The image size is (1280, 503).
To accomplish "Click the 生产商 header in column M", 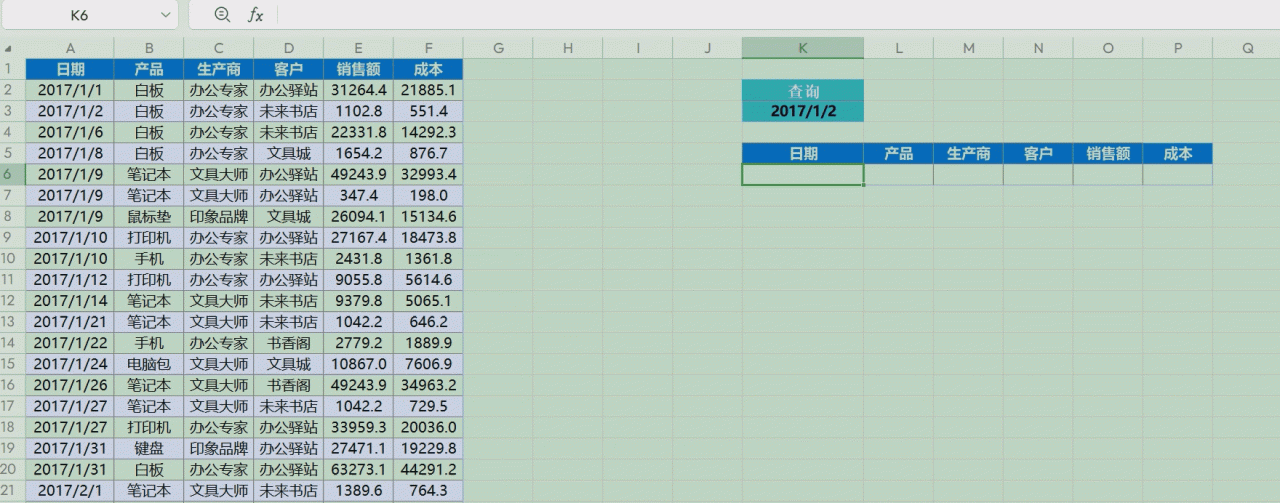I will pos(968,153).
